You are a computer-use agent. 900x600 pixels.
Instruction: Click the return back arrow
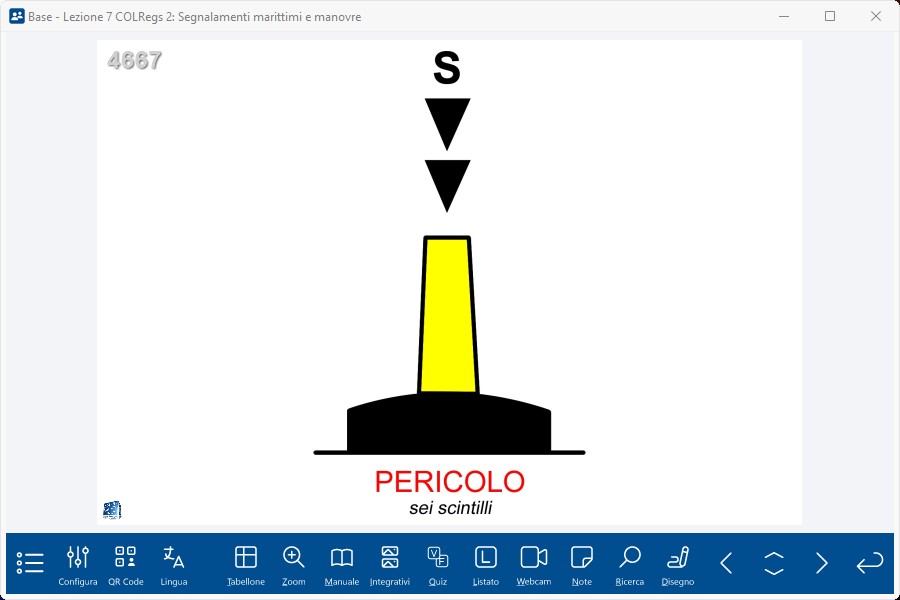coord(870,563)
